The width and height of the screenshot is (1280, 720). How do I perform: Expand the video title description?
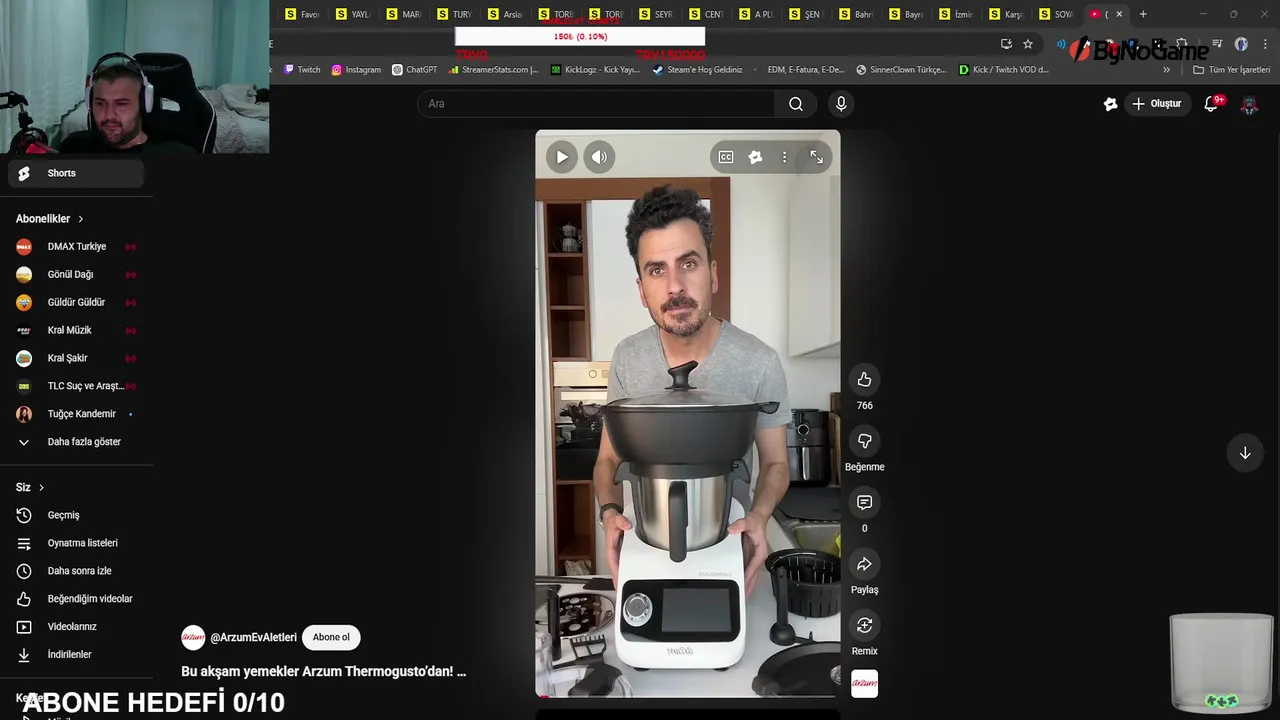(323, 672)
